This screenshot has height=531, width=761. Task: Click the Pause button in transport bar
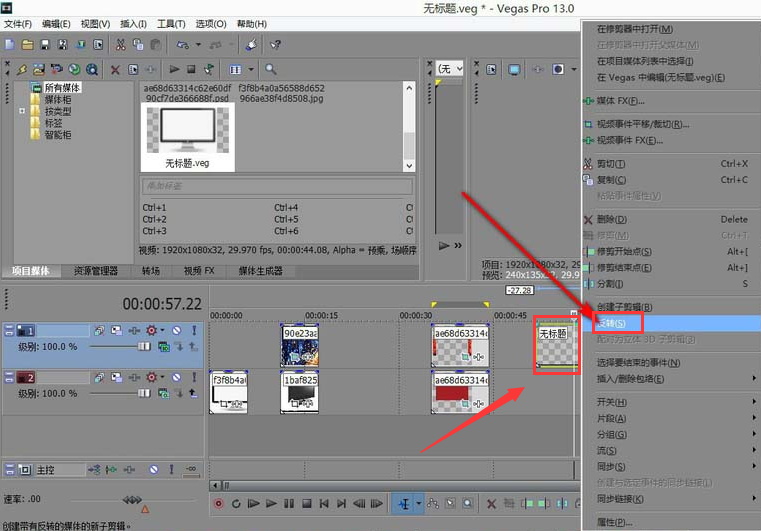click(x=289, y=503)
